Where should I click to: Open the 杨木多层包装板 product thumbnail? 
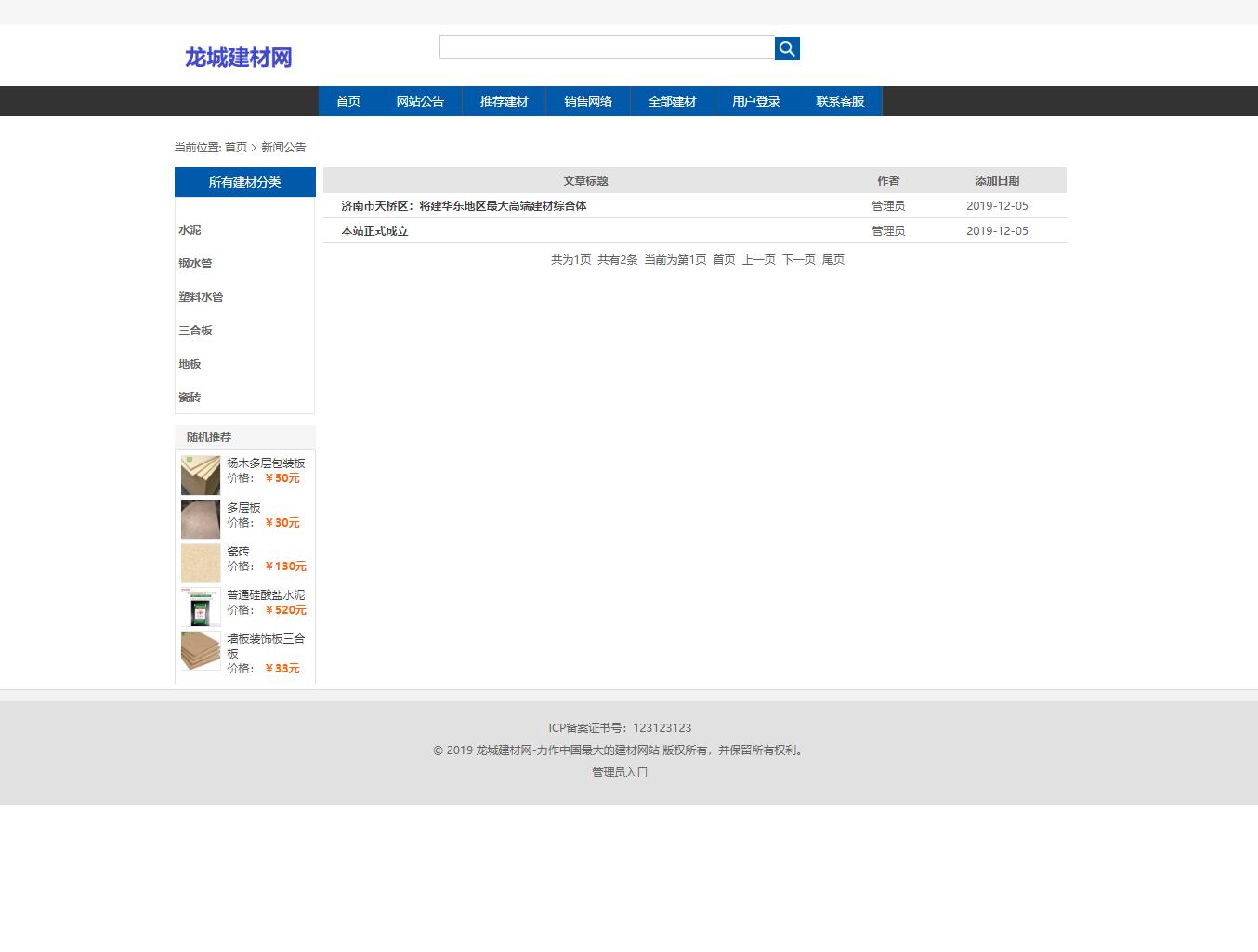point(200,474)
